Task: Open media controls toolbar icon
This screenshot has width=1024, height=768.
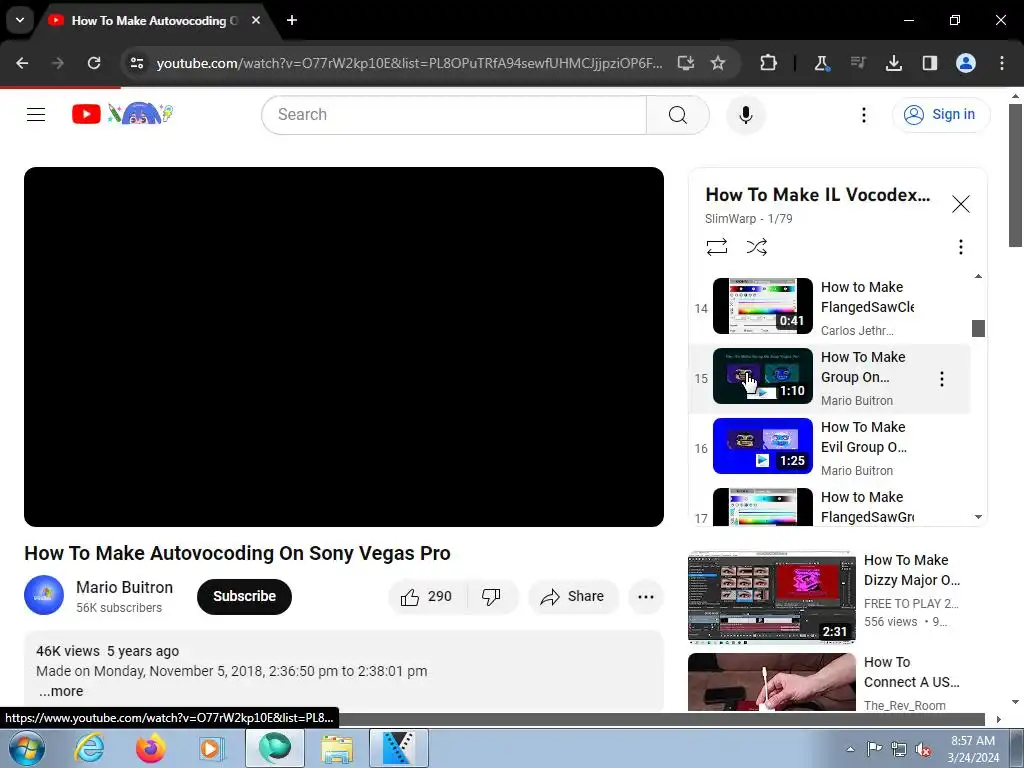Action: [857, 63]
